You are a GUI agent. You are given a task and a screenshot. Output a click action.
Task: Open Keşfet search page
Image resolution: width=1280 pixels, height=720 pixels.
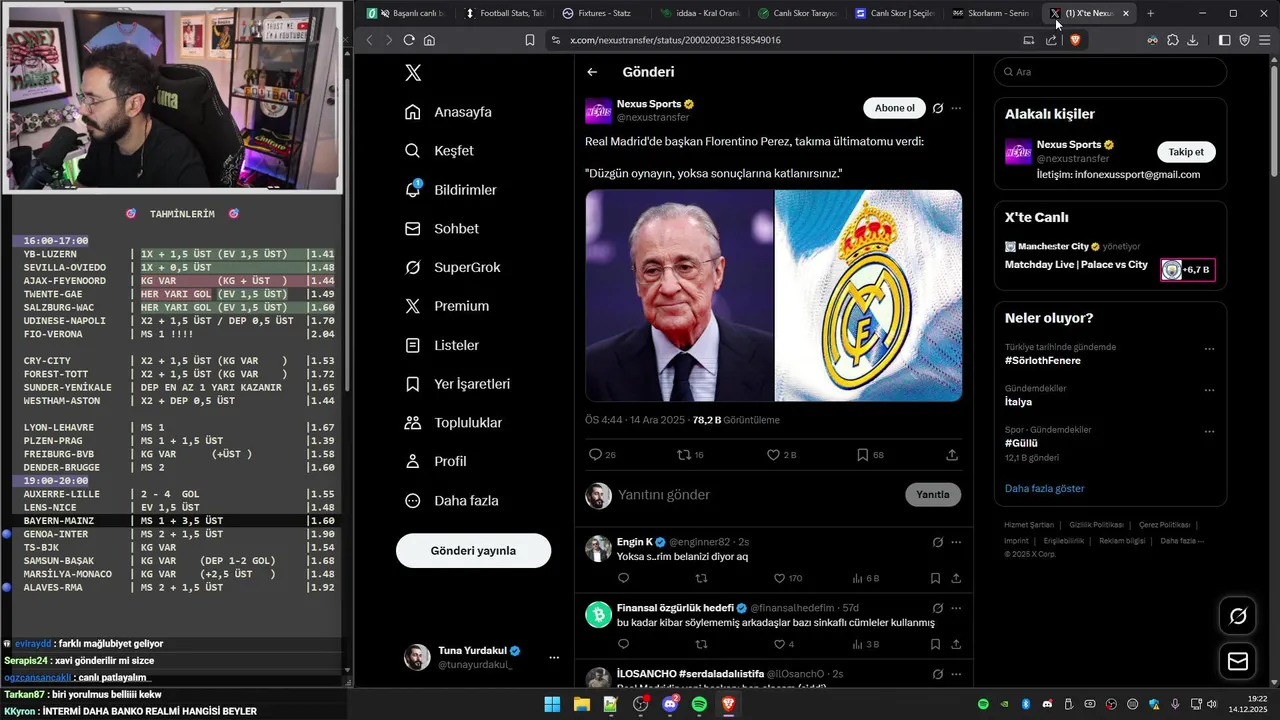(439, 151)
